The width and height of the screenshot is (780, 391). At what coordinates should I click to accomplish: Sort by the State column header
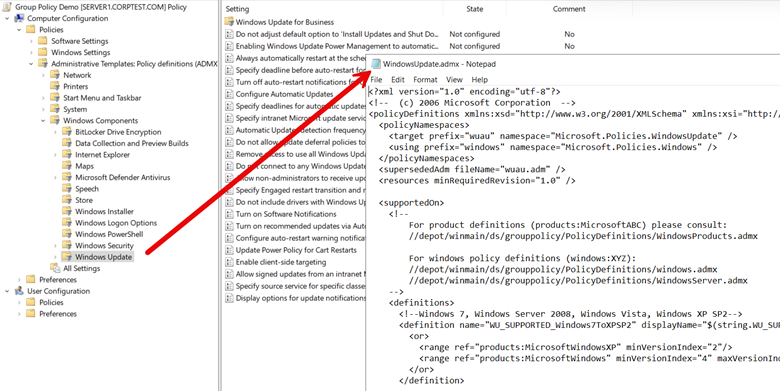point(475,8)
